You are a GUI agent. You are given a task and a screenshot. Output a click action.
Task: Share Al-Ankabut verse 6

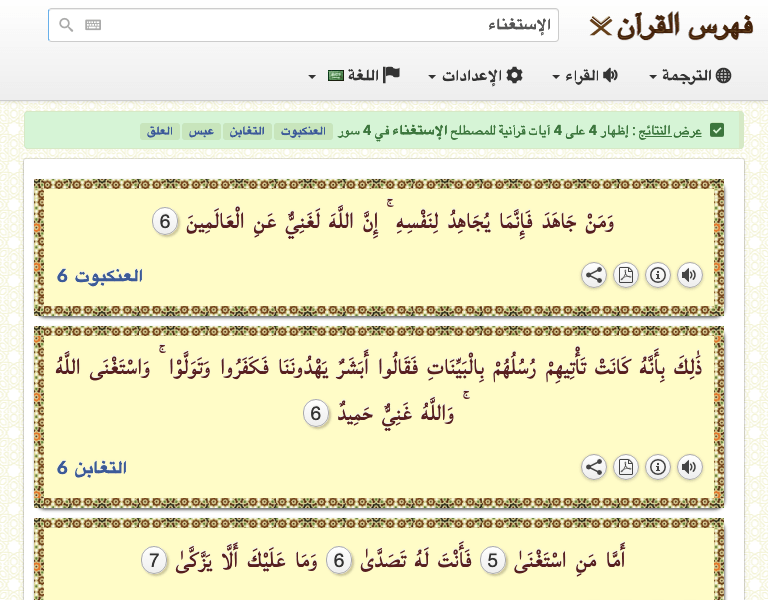coord(594,275)
